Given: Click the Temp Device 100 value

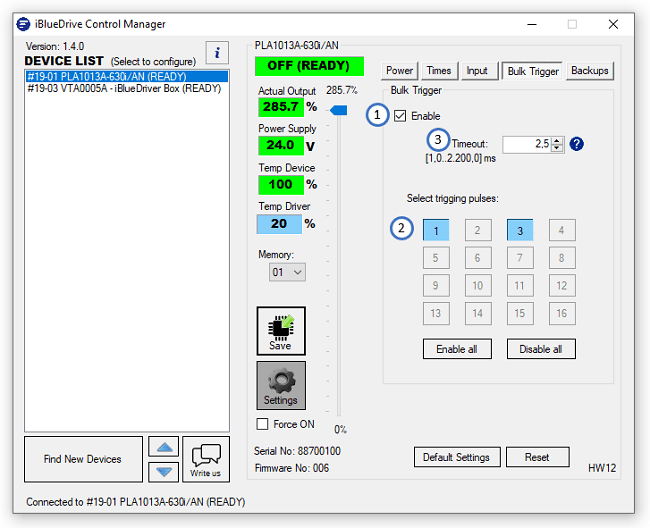Looking at the screenshot, I should 281,184.
